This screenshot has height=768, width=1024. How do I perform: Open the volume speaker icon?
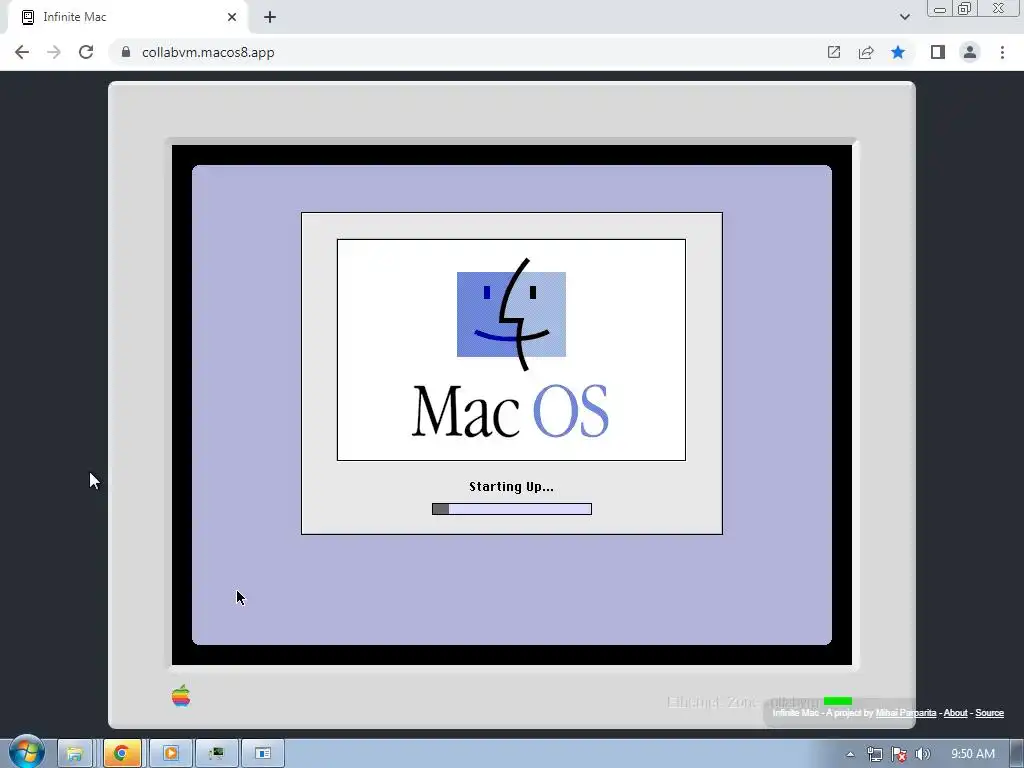pos(922,754)
